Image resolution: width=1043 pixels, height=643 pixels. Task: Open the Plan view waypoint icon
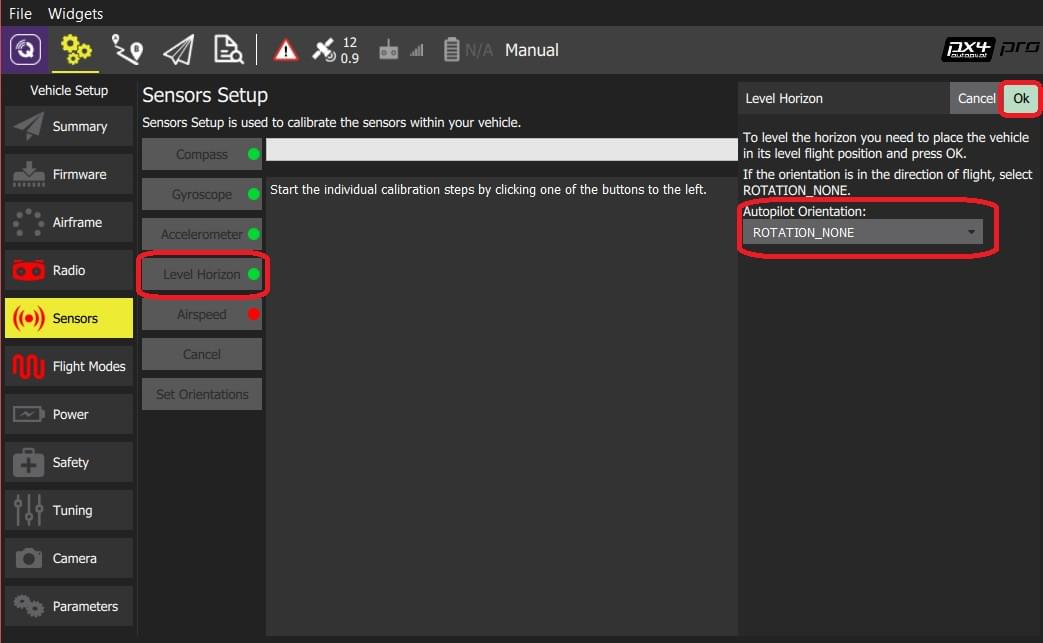pyautogui.click(x=127, y=50)
